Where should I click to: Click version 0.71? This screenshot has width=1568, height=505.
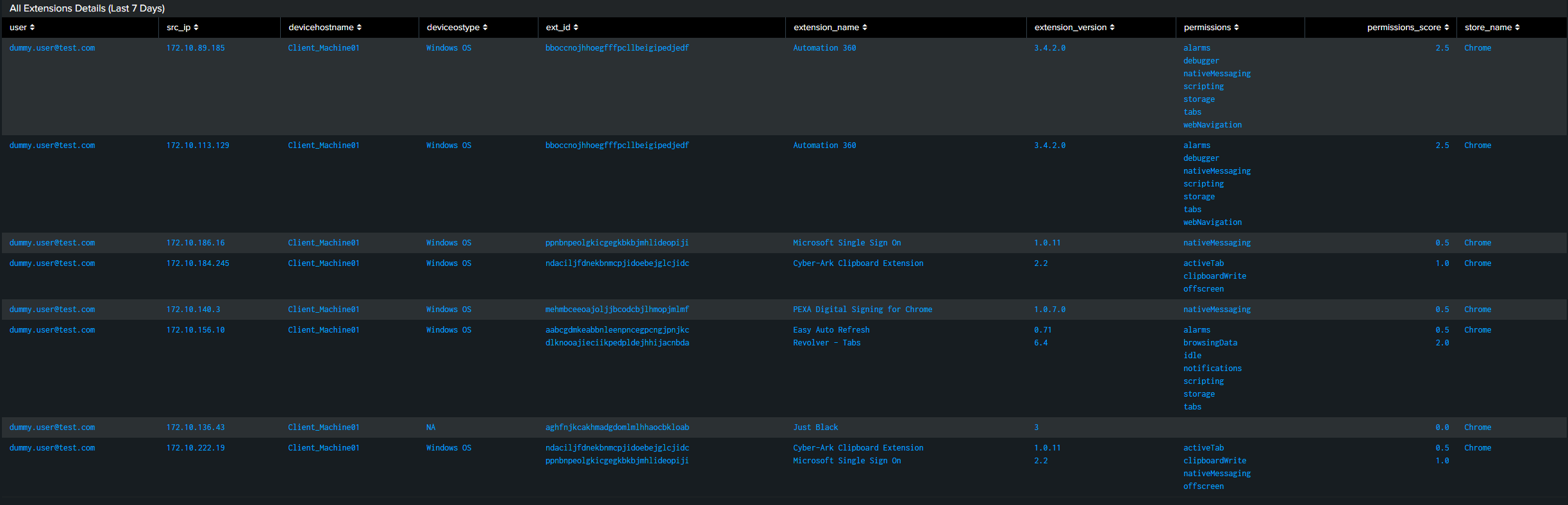1043,330
